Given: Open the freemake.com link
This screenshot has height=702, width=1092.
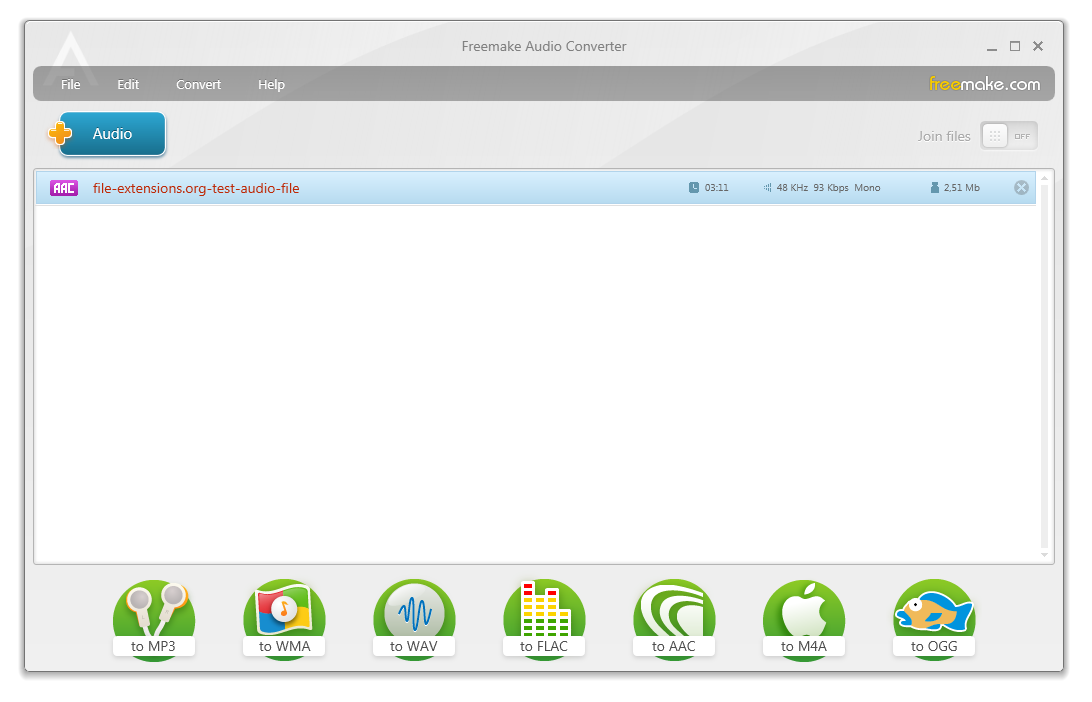Looking at the screenshot, I should (x=986, y=84).
